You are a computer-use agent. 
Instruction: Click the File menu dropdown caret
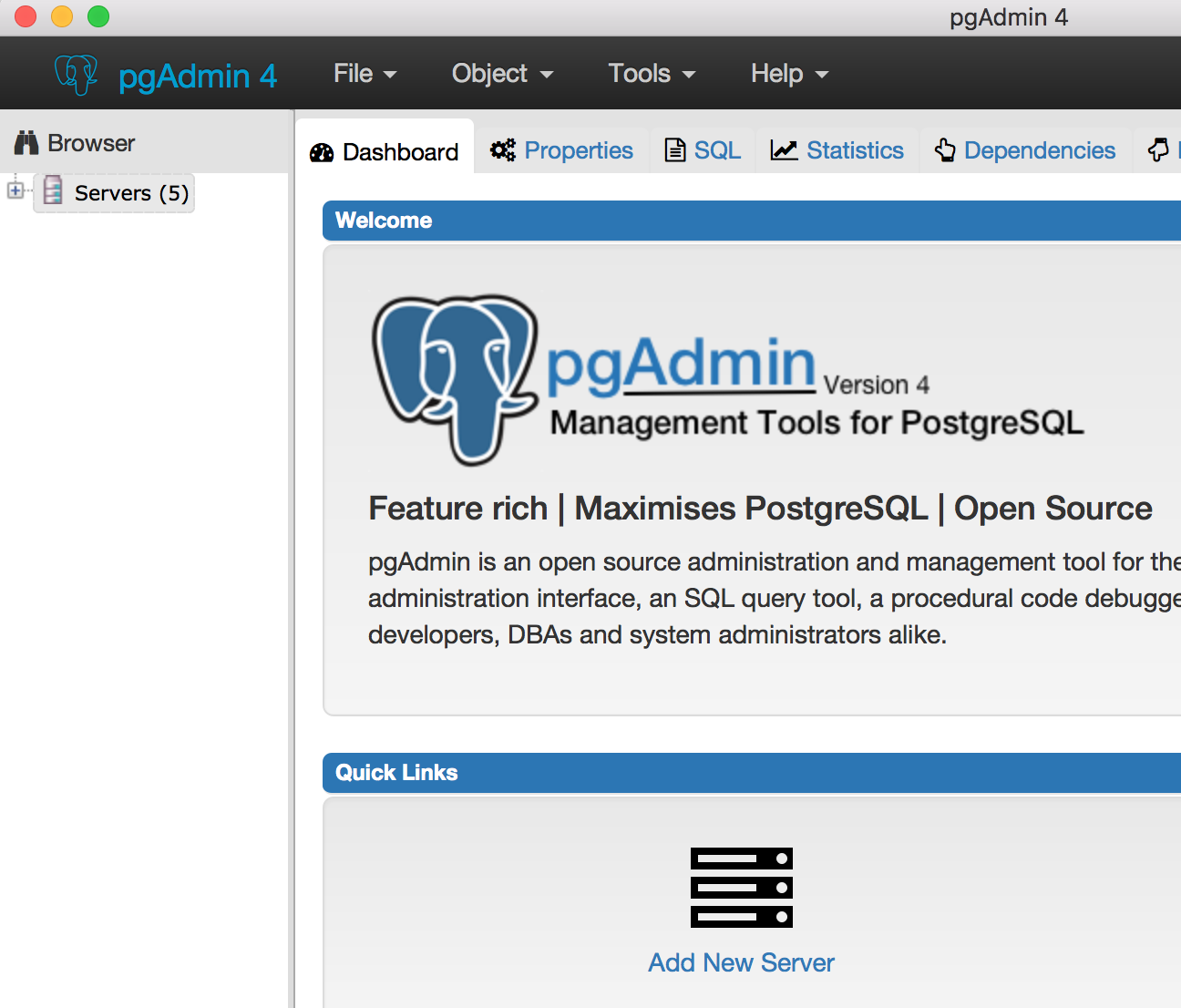click(390, 75)
